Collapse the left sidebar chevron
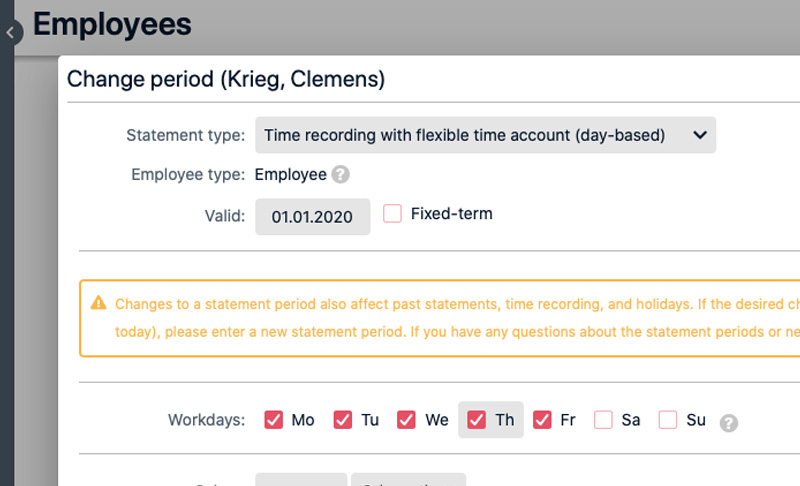800x486 pixels. coord(10,33)
